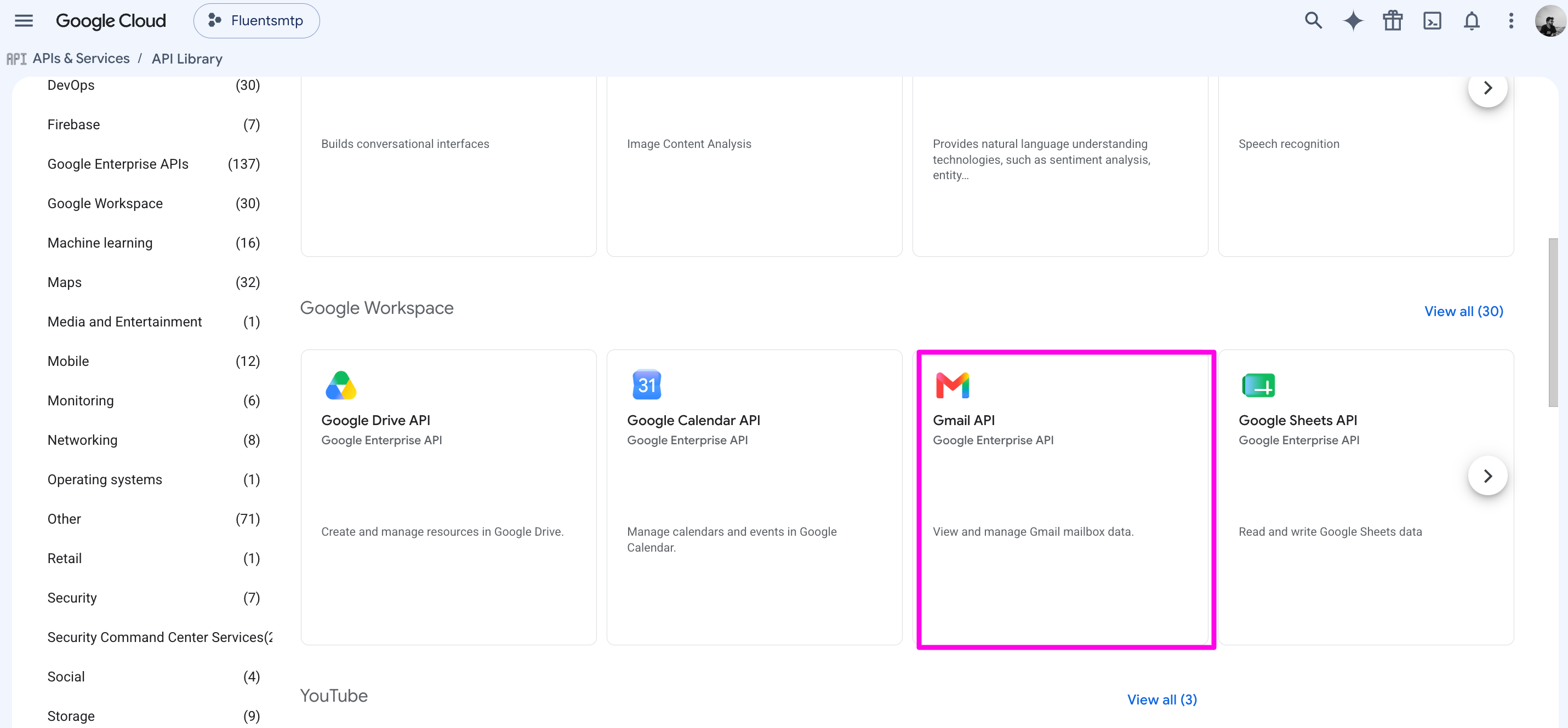Viewport: 1568px width, 728px height.
Task: Choose the Operating systems category
Action: 153,480
